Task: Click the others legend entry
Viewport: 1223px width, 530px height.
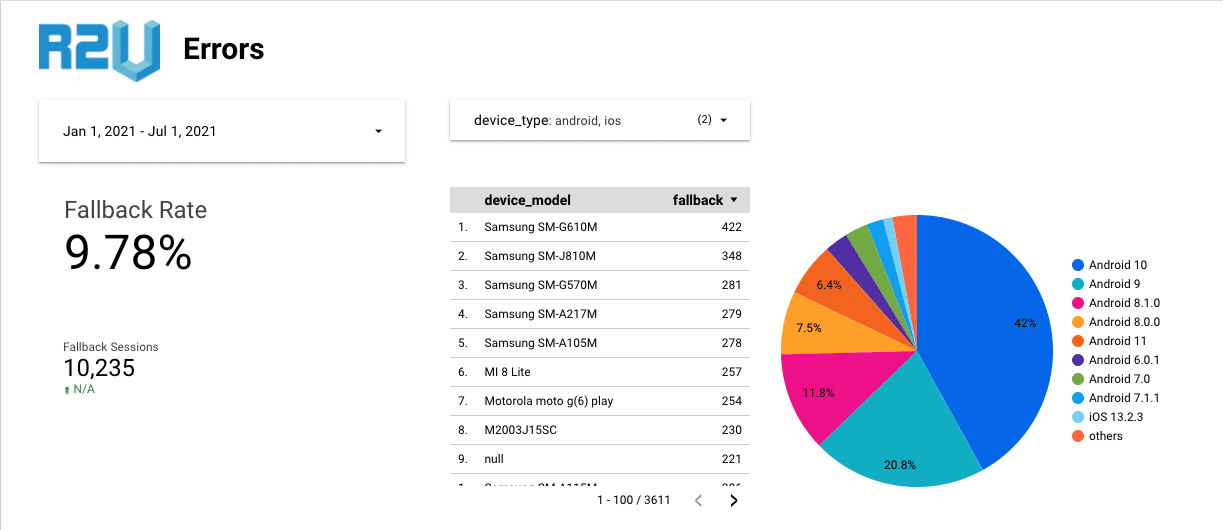Action: pyautogui.click(x=1097, y=436)
